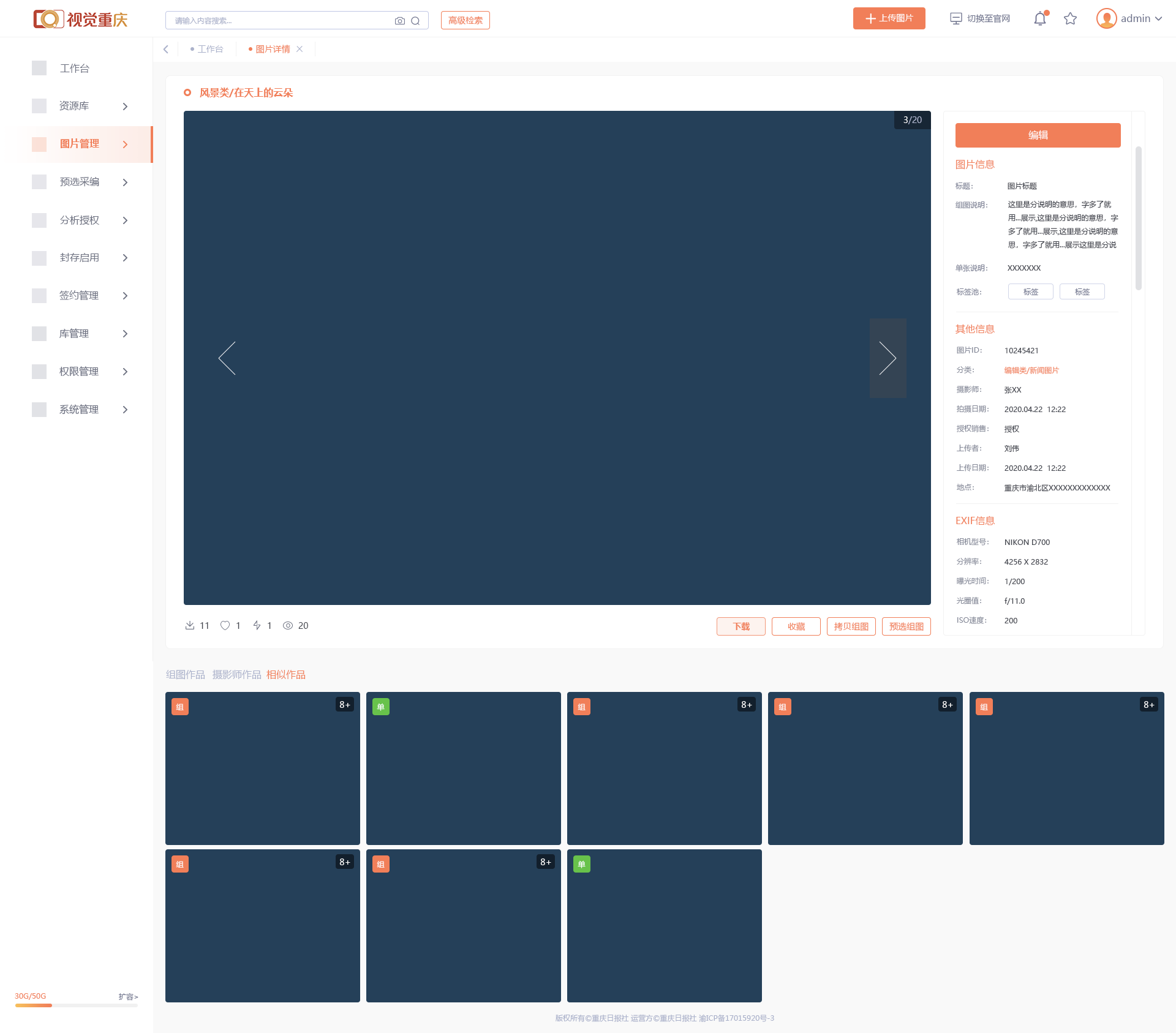
Task: Click the 收藏 button
Action: click(796, 626)
